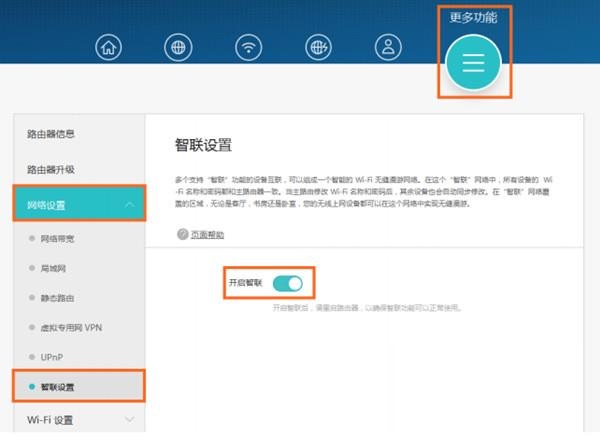The width and height of the screenshot is (600, 436).
Task: Open the 页面帮助 link
Action: (x=207, y=234)
